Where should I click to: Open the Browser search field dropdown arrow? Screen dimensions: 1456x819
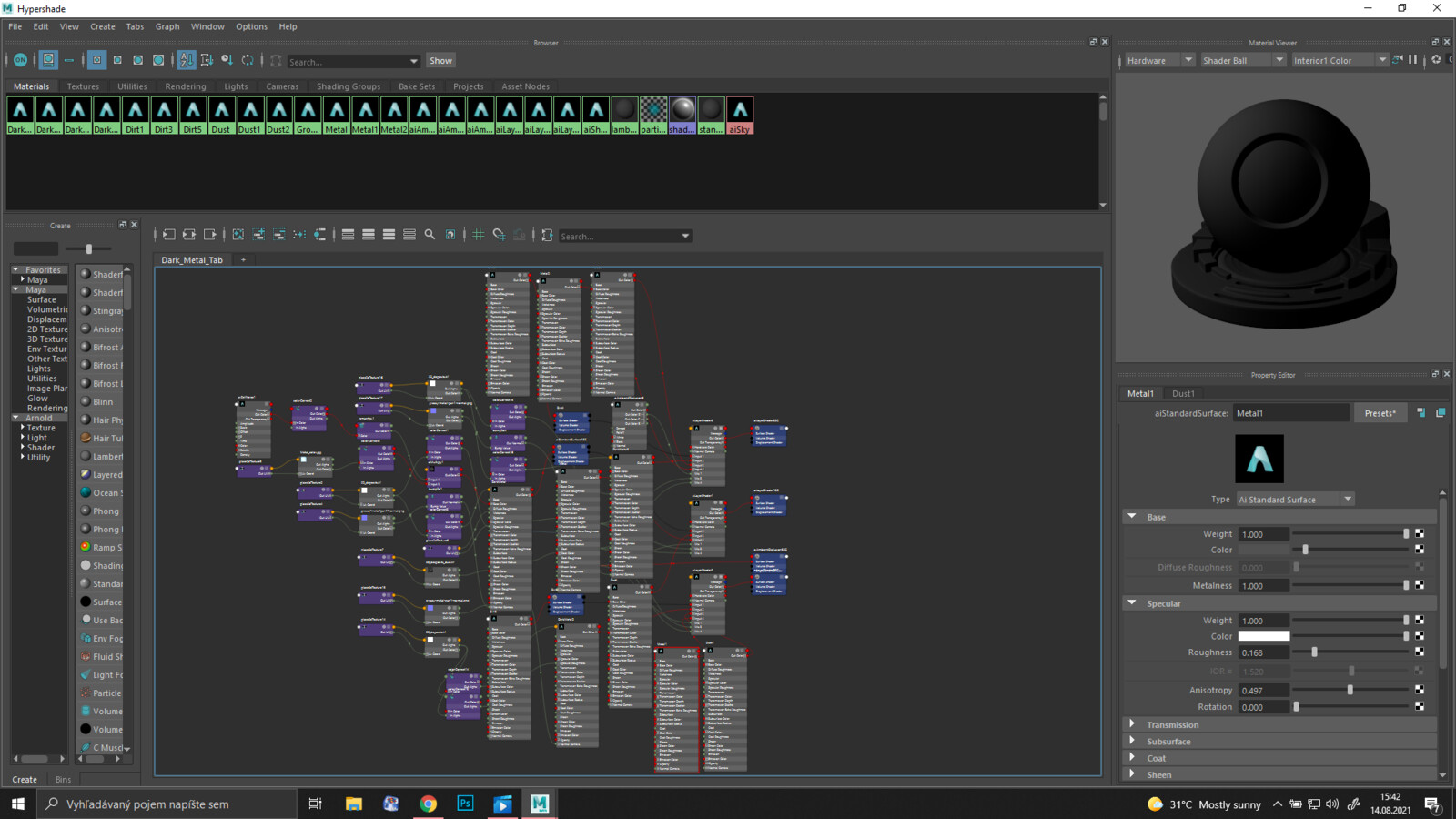414,61
